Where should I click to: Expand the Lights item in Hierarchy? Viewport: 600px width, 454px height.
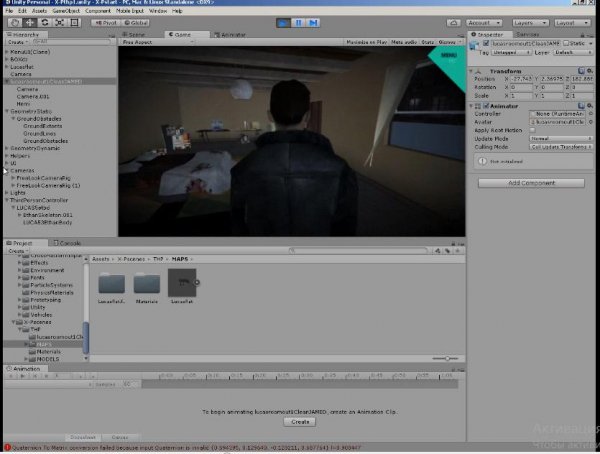(x=7, y=191)
